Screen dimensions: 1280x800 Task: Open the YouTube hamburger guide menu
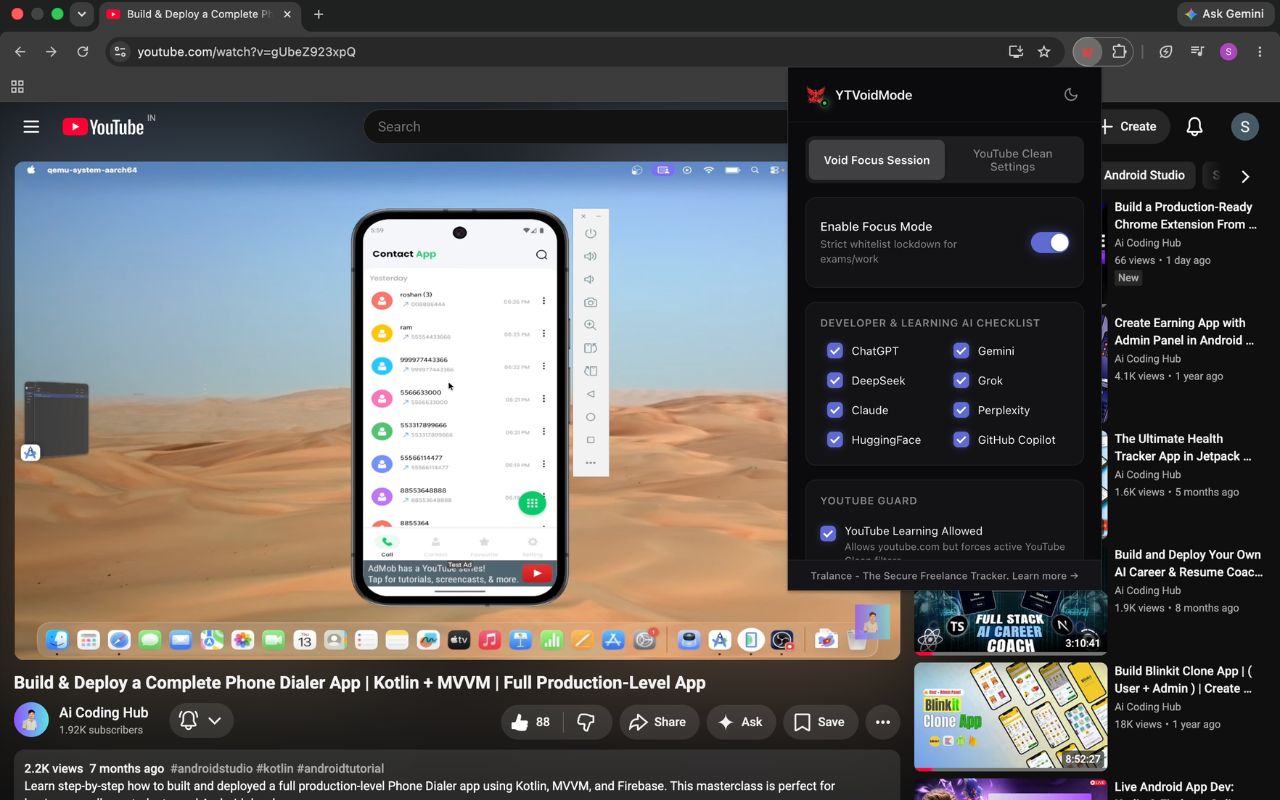tap(31, 127)
